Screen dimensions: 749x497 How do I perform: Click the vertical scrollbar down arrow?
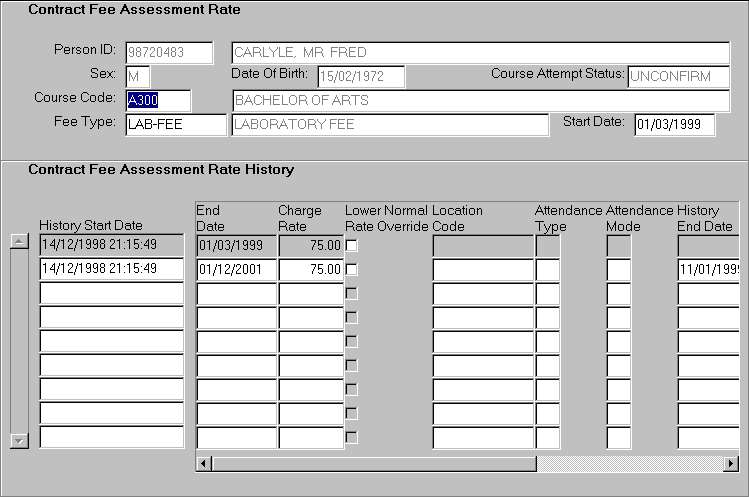click(x=18, y=440)
